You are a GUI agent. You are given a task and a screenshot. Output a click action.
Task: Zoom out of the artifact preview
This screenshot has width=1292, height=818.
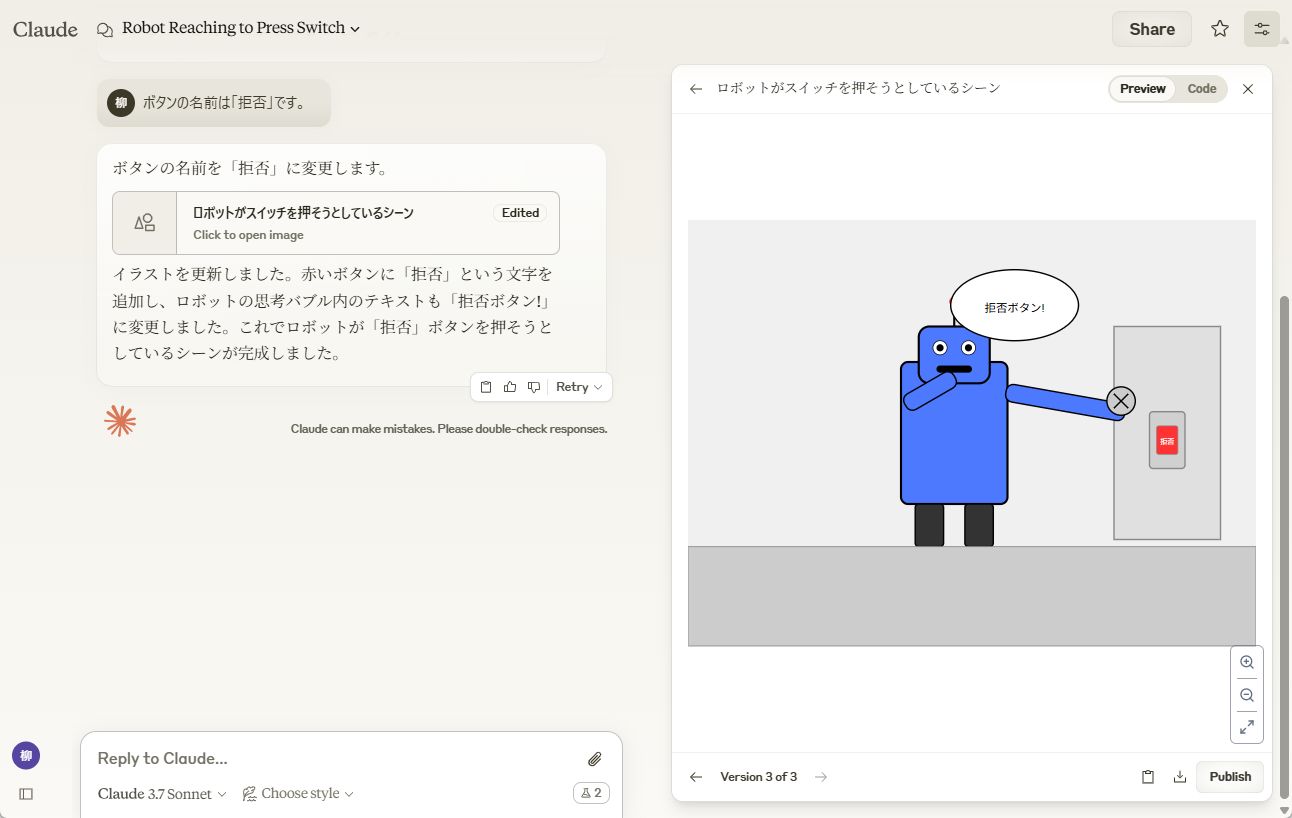[x=1247, y=695]
